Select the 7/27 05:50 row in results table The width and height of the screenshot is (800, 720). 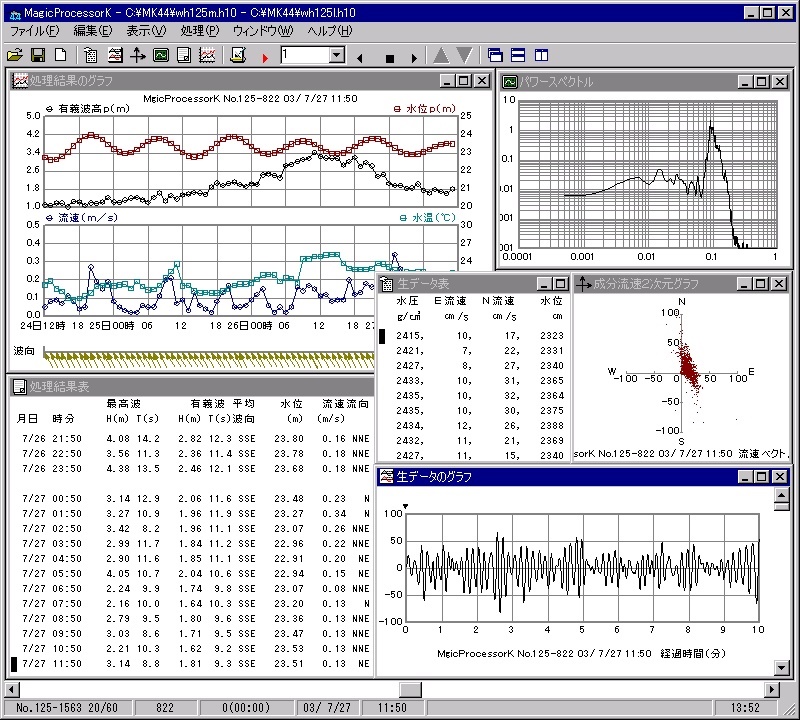[195, 574]
